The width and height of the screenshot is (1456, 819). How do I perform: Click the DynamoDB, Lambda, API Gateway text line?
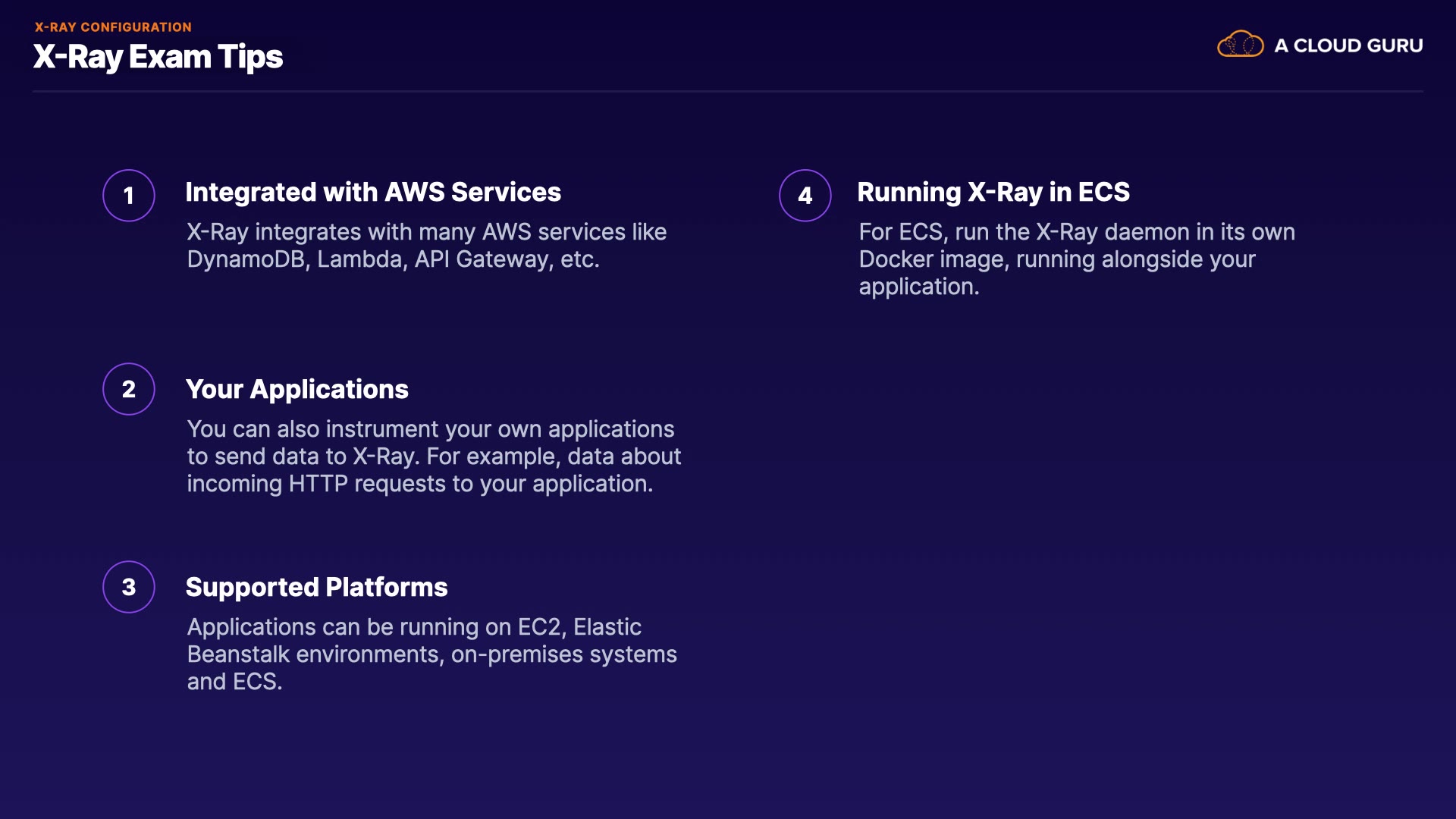pyautogui.click(x=393, y=259)
